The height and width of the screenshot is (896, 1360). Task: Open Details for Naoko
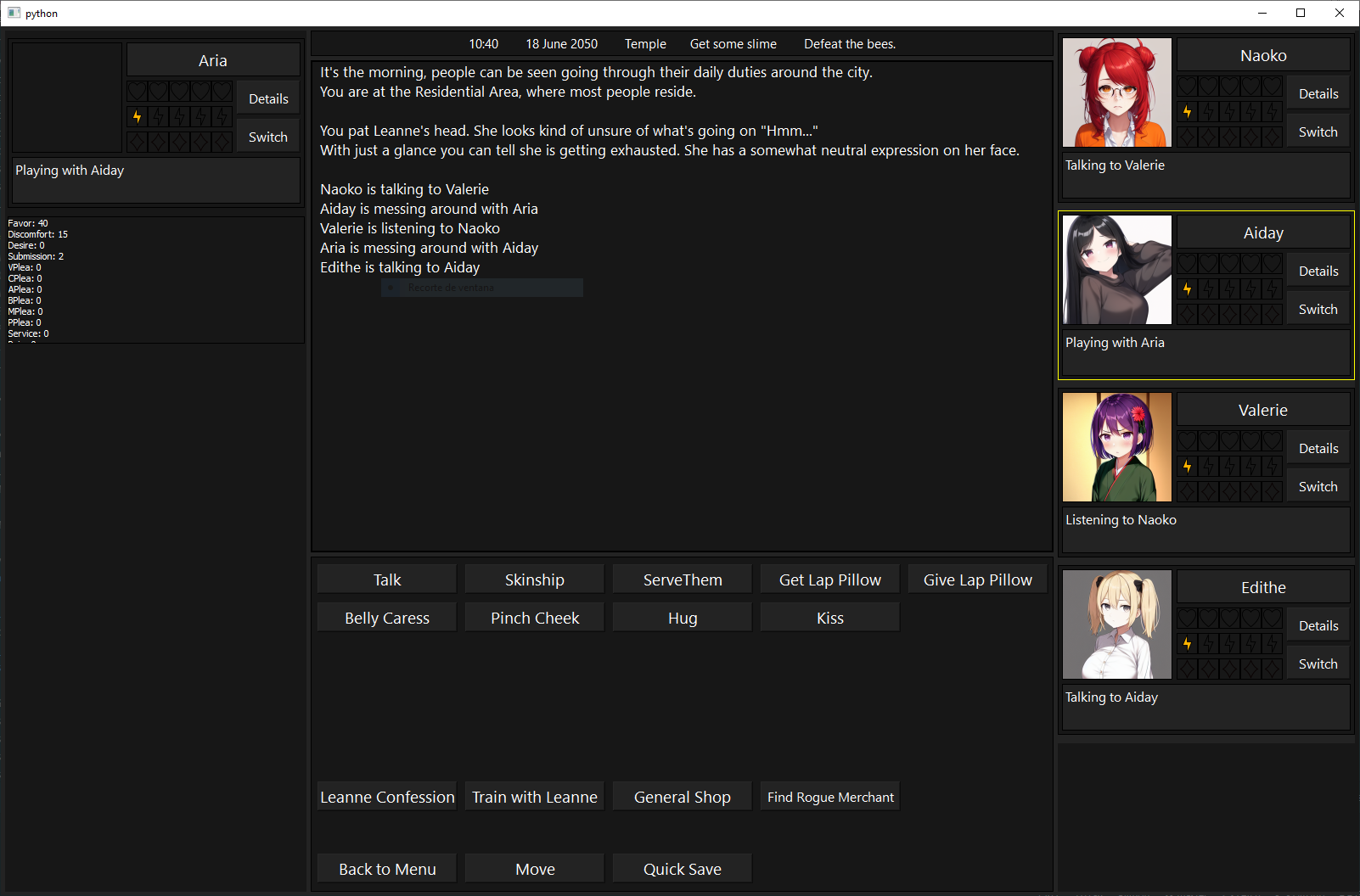tap(1318, 94)
